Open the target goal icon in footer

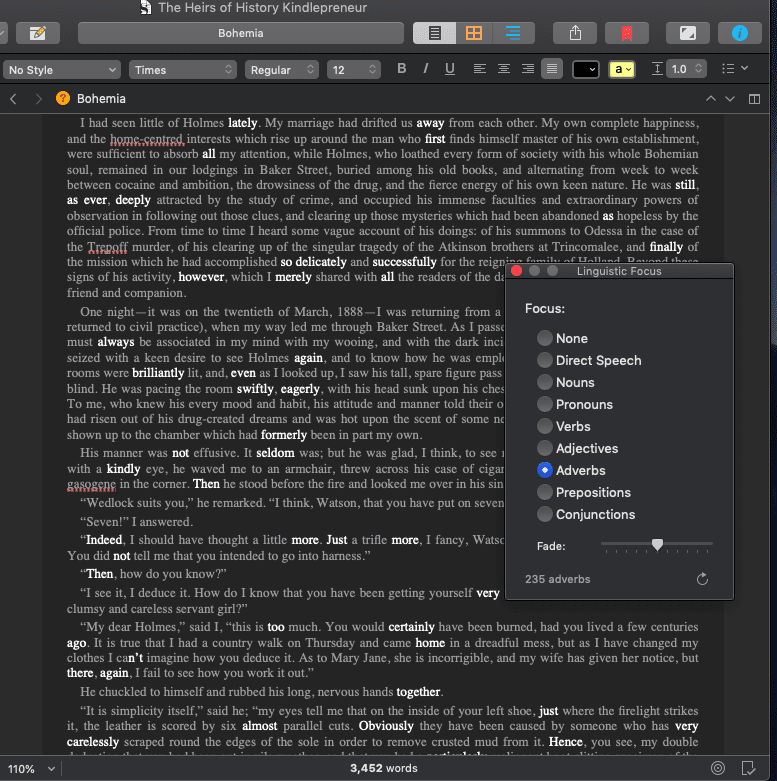pos(718,768)
